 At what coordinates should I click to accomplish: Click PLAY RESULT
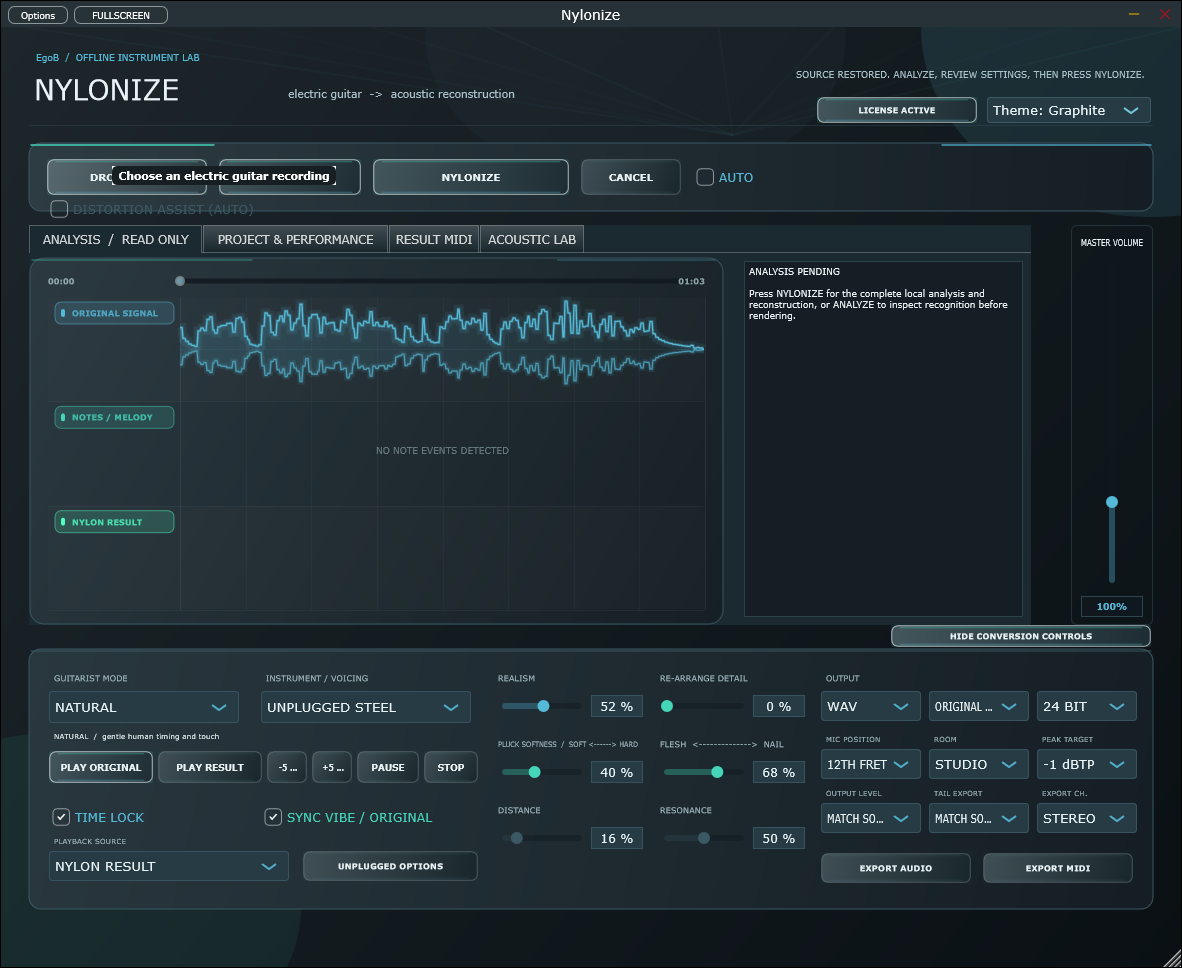[x=210, y=767]
